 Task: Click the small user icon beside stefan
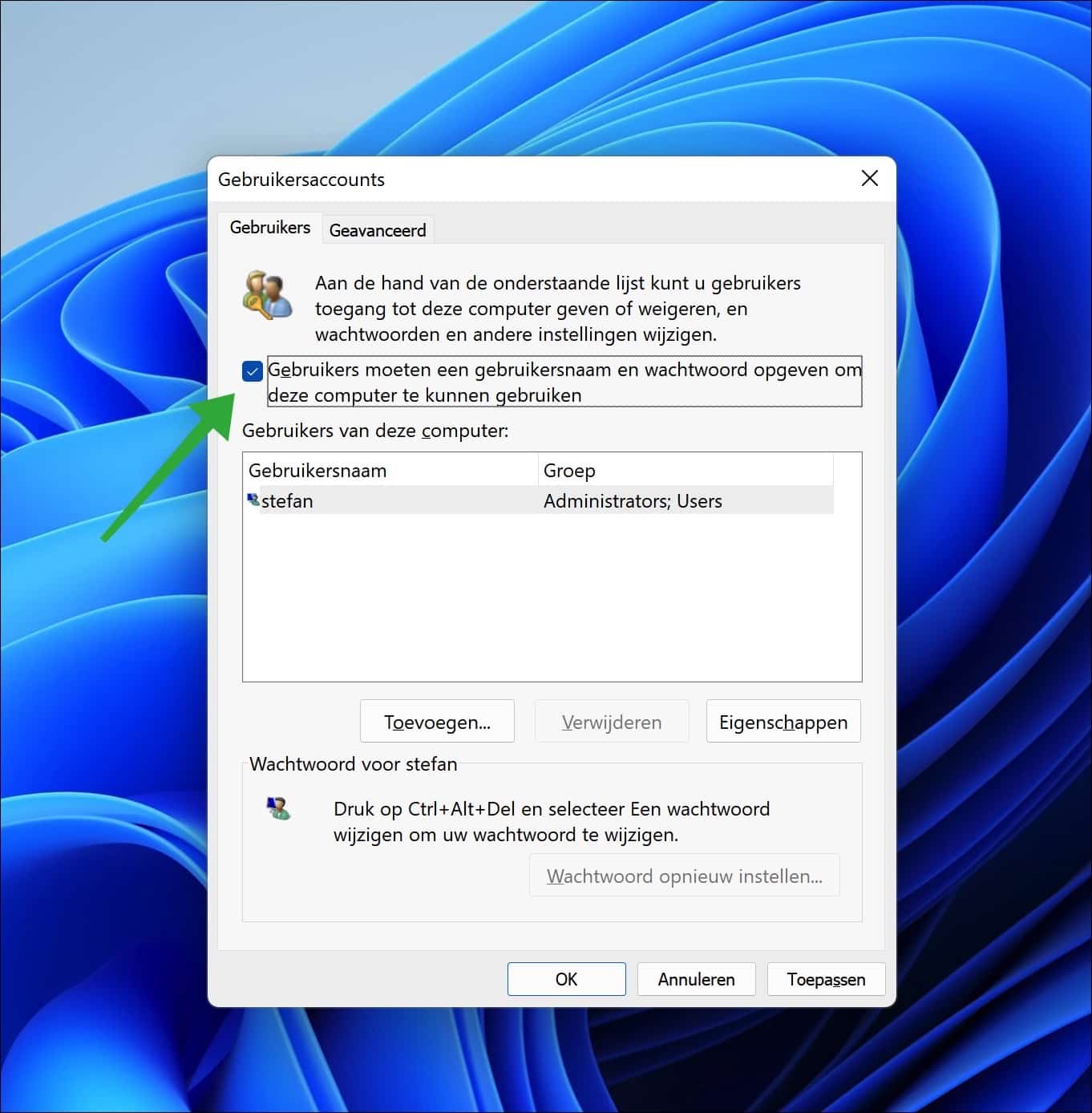[253, 499]
